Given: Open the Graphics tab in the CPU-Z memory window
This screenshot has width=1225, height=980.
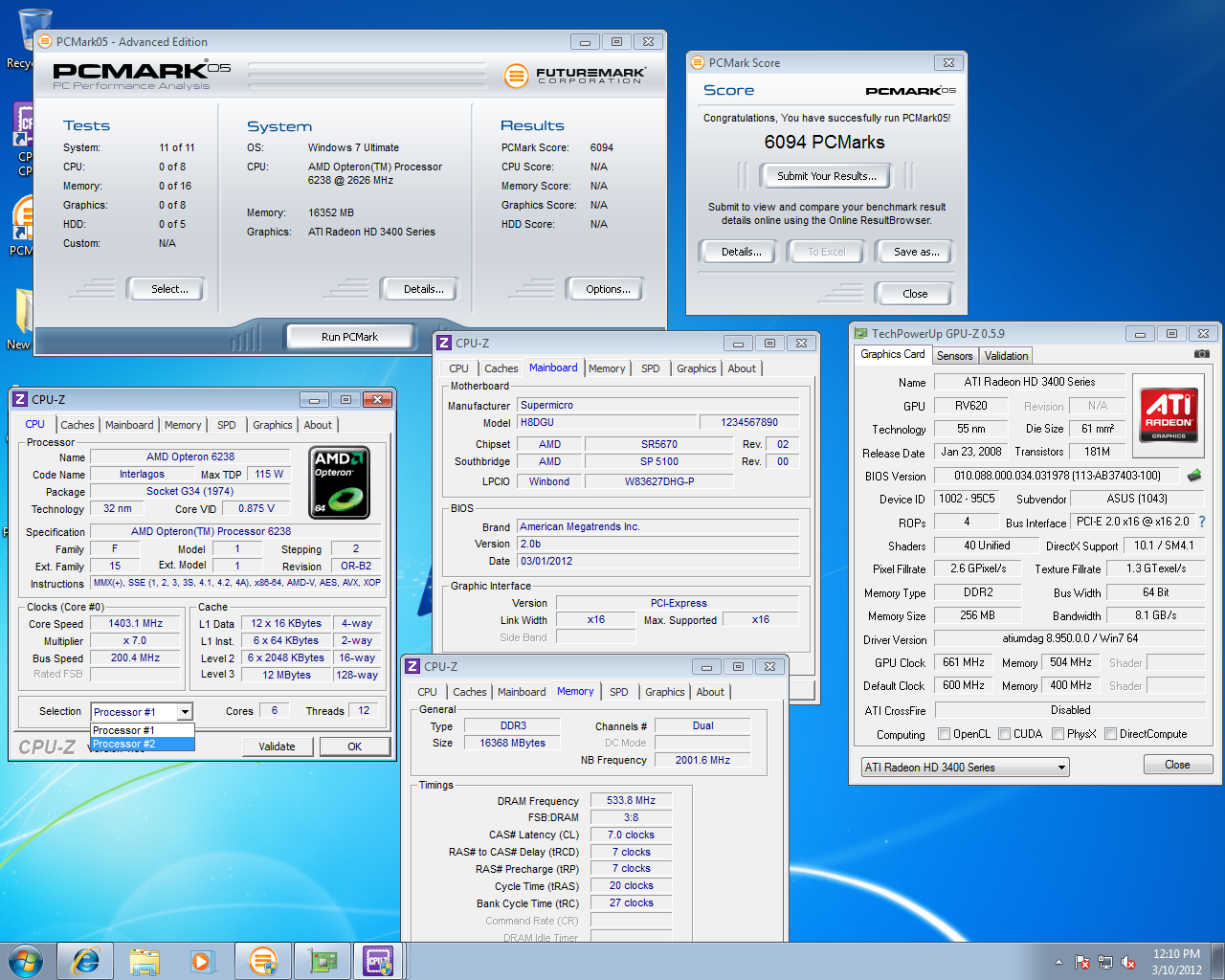Looking at the screenshot, I should click(665, 692).
